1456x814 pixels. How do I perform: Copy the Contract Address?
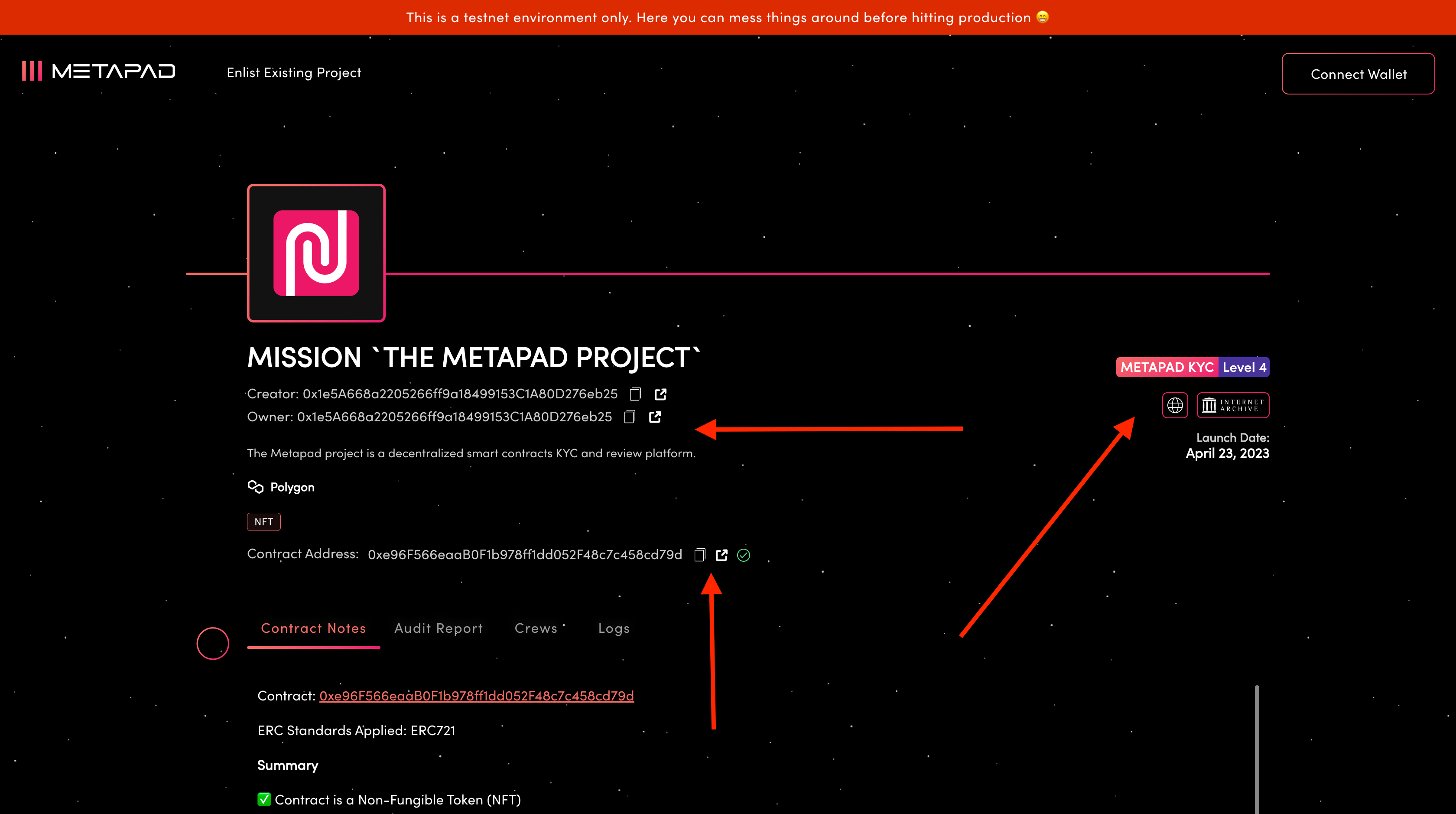[700, 555]
